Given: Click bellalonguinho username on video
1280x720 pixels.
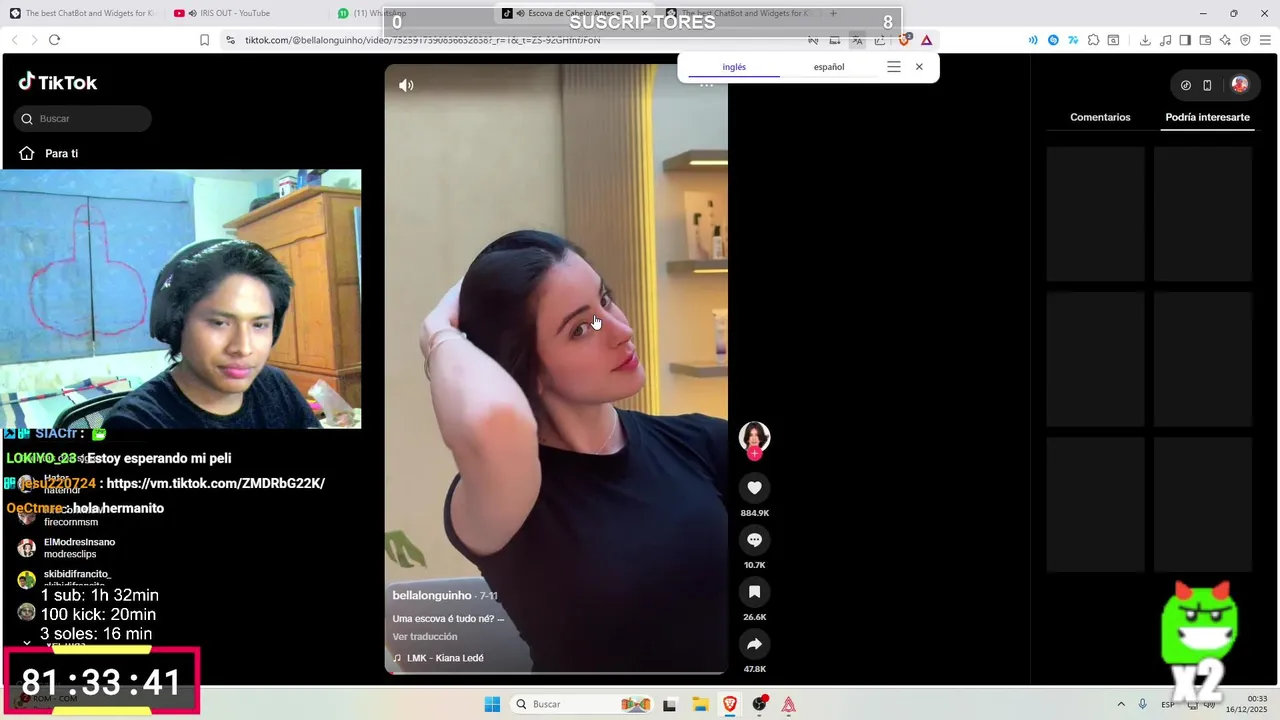Looking at the screenshot, I should 432,596.
